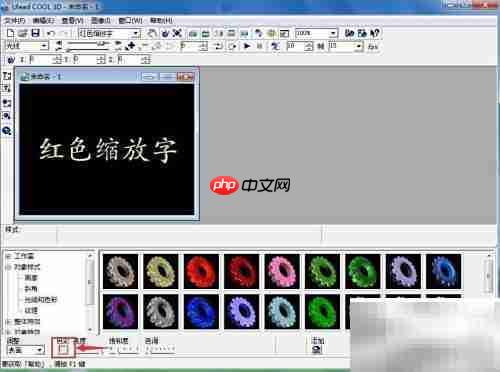The image size is (500, 372).
Task: Click the bright red gear thumbnail in the first row
Action: 201,271
